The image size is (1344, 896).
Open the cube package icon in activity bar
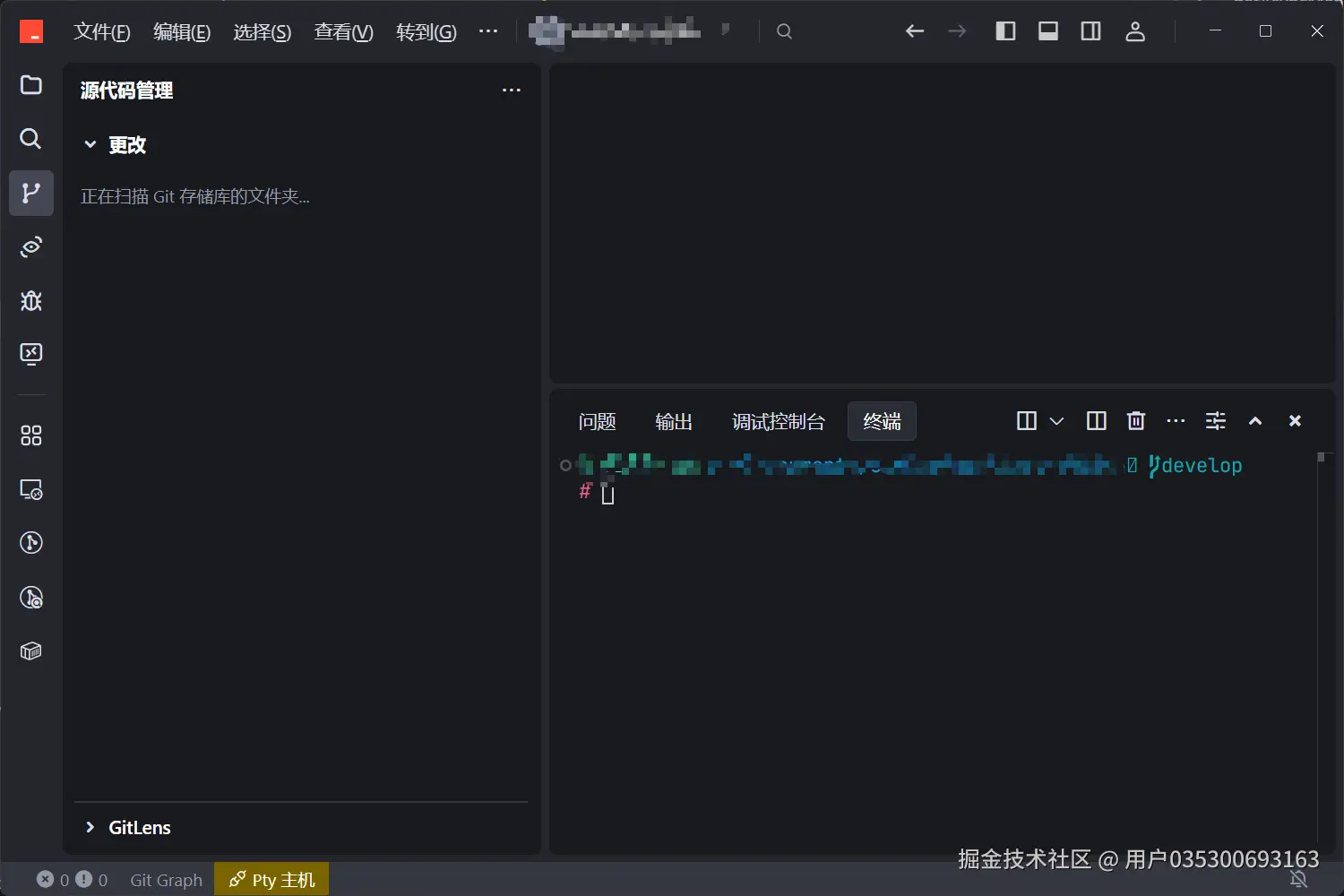click(x=31, y=651)
